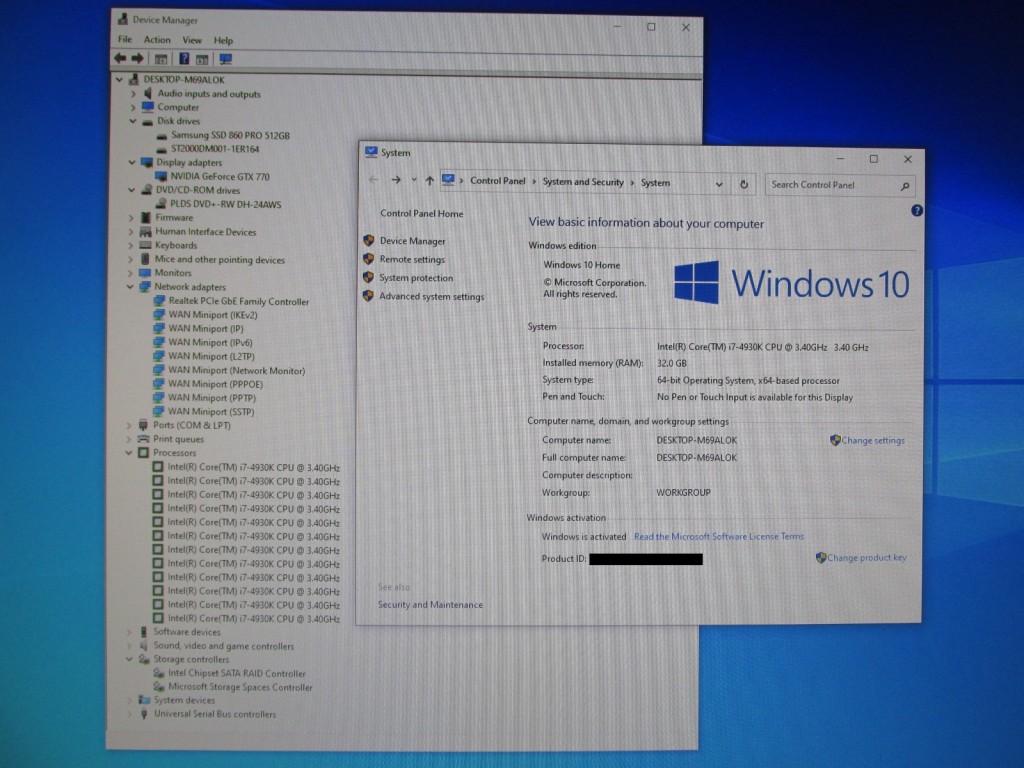Read the Microsoft Software License Terms link
The width and height of the screenshot is (1024, 768).
point(719,536)
